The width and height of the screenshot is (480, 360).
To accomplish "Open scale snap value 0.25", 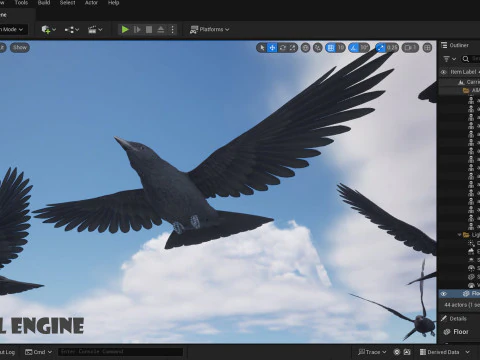I will 392,48.
